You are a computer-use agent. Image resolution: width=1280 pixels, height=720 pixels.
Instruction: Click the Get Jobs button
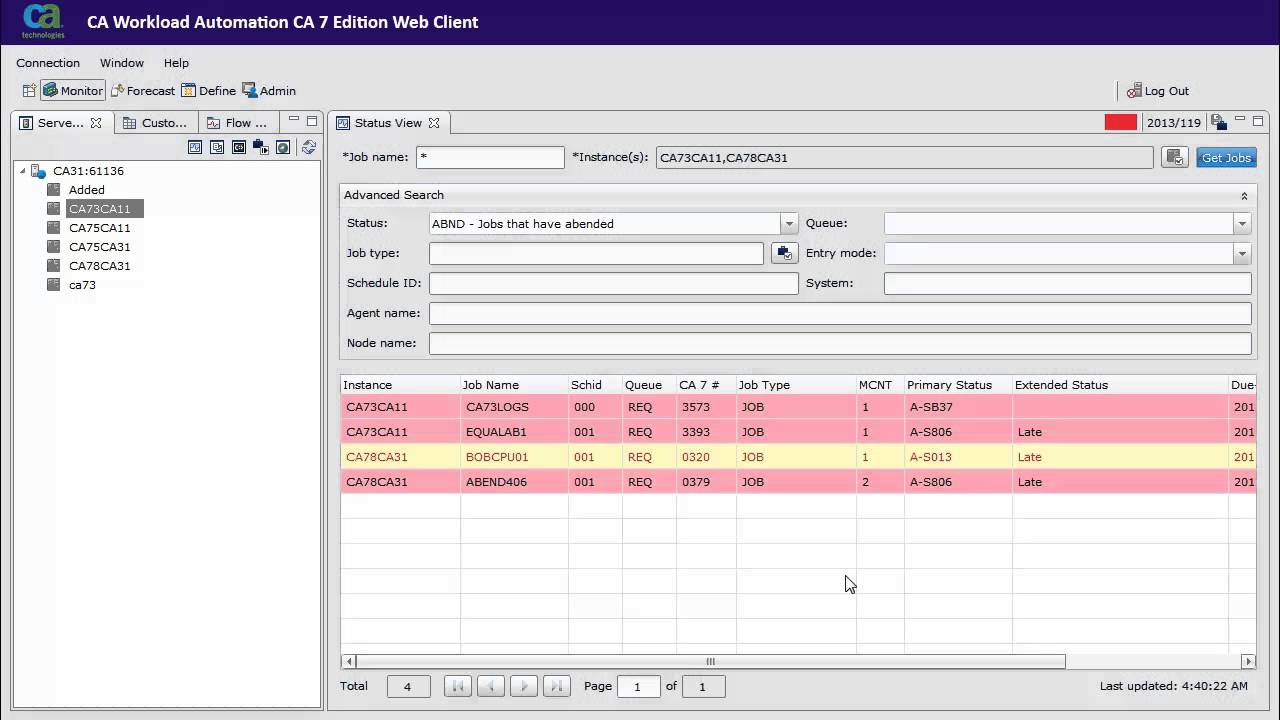click(1226, 158)
